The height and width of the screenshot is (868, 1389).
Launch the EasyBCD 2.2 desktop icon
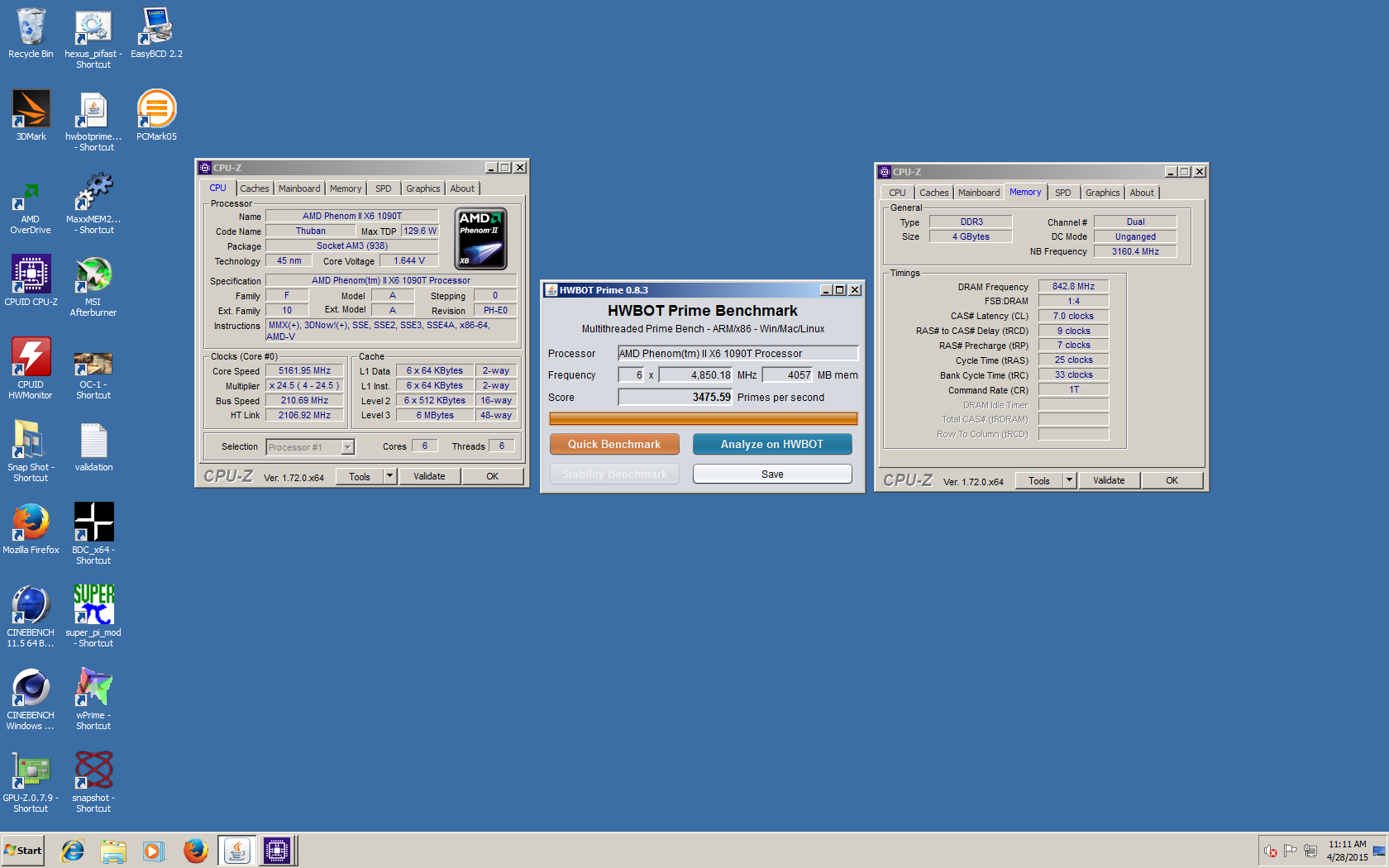pyautogui.click(x=156, y=33)
